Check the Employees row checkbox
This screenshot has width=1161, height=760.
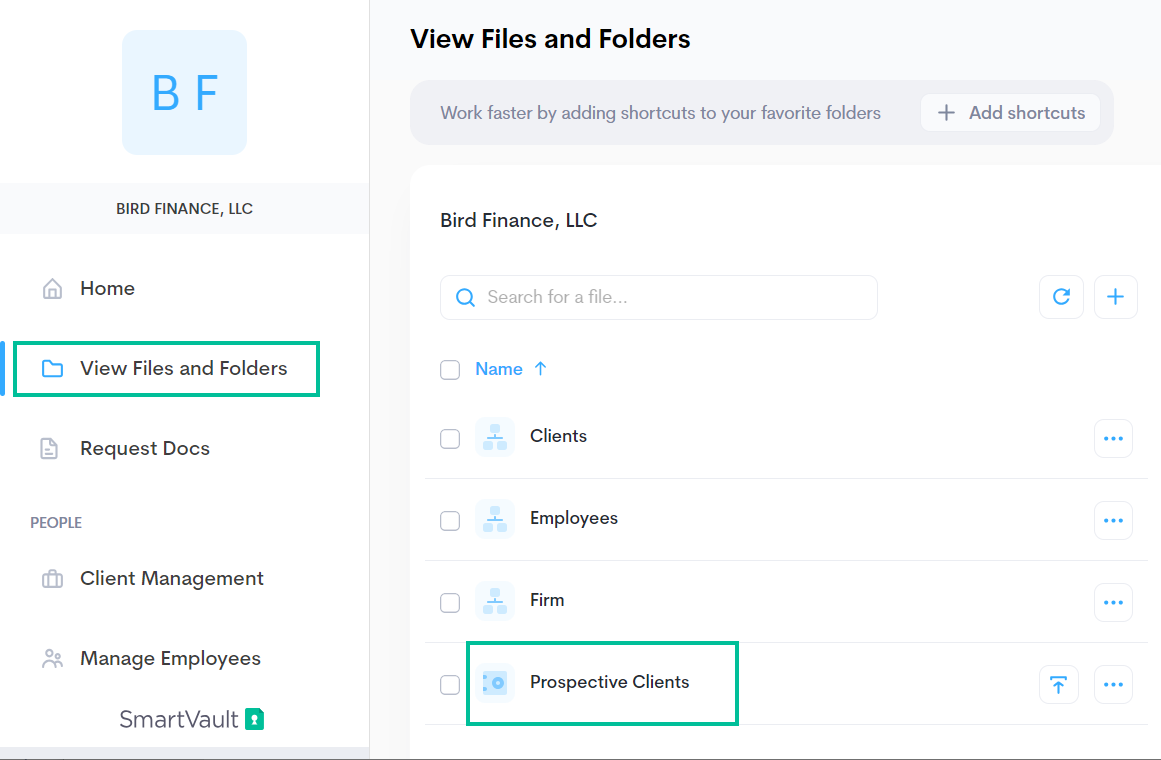(x=450, y=521)
